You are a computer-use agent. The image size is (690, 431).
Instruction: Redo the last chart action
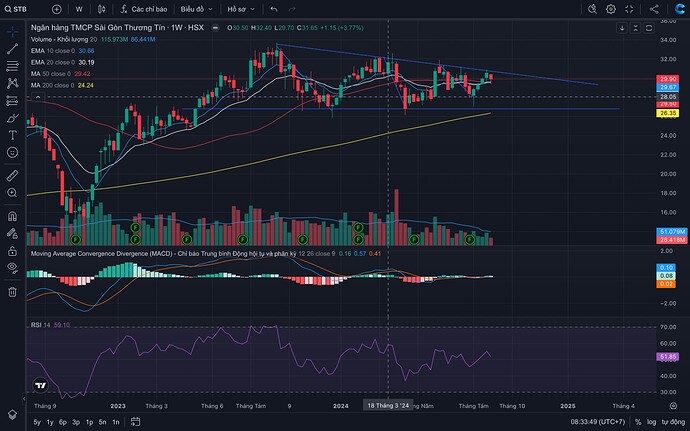pos(292,9)
